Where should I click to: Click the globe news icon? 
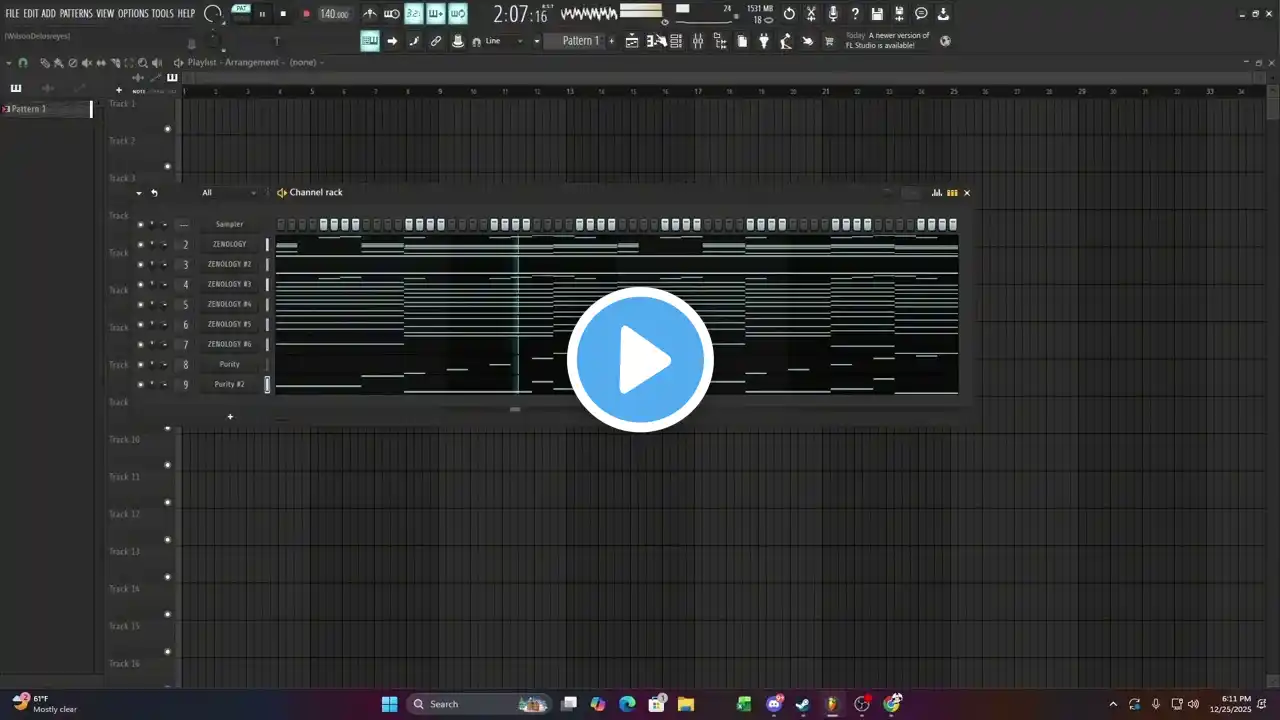pos(945,41)
